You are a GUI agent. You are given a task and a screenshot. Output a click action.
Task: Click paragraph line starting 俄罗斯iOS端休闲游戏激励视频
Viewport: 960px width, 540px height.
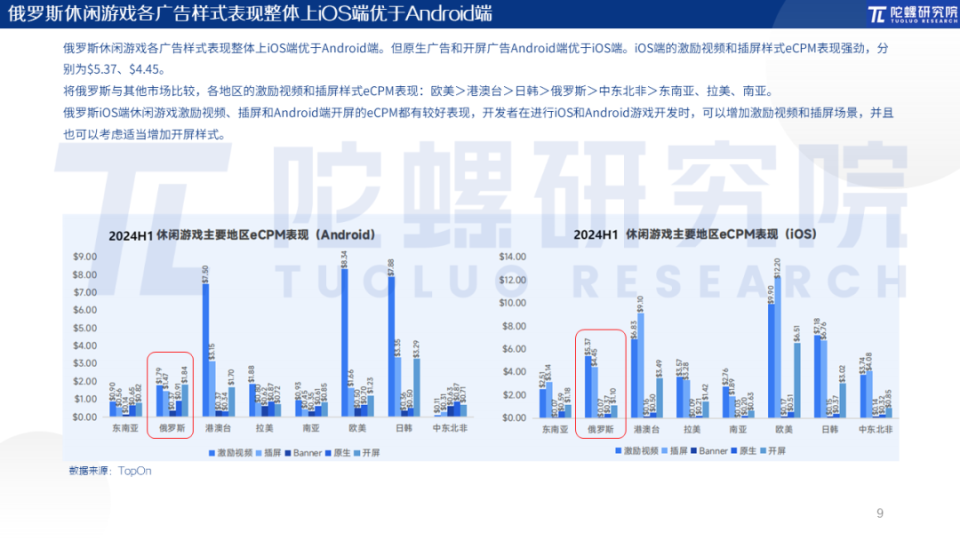(478, 113)
